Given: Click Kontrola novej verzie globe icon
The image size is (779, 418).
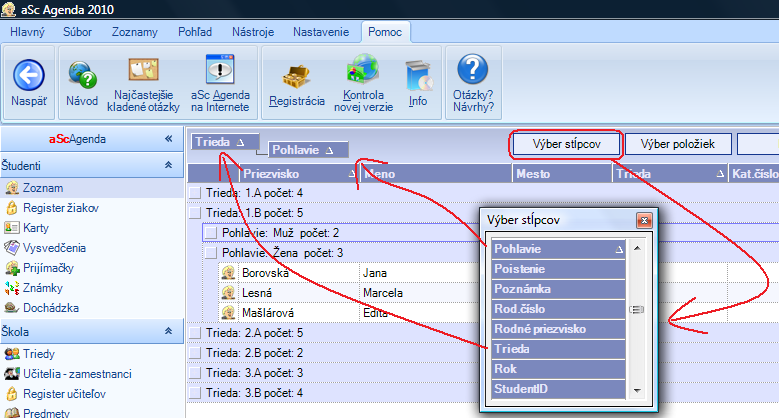Looking at the screenshot, I should click(x=363, y=69).
